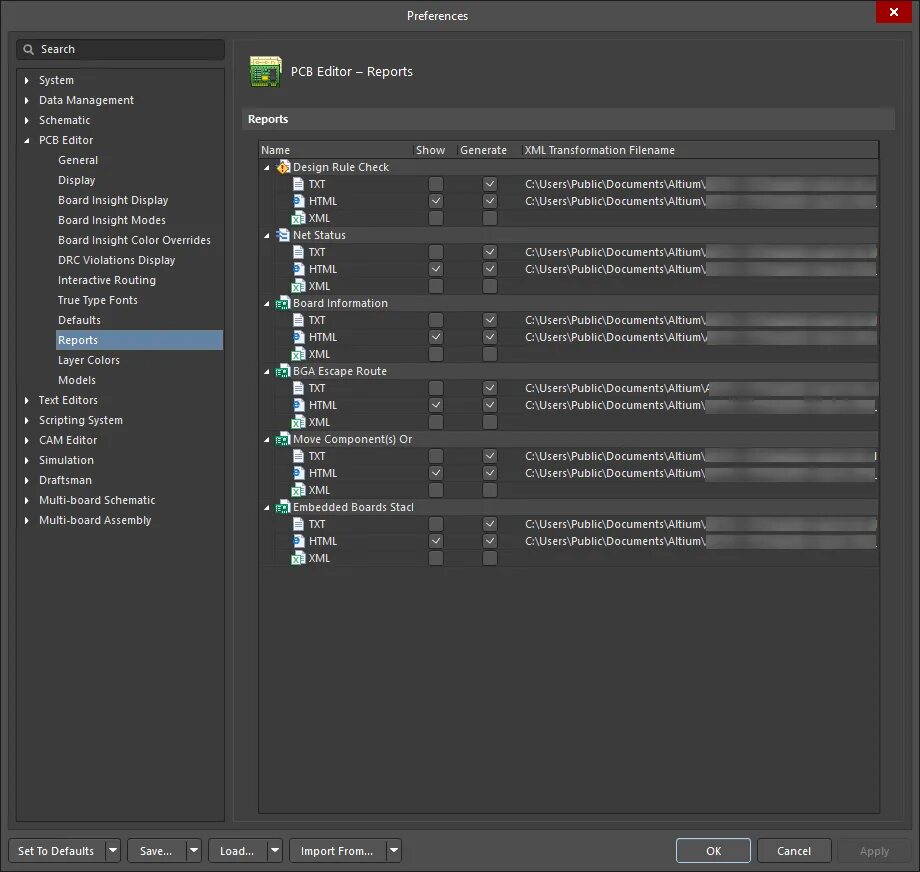Expand the Schematic category

coord(27,120)
